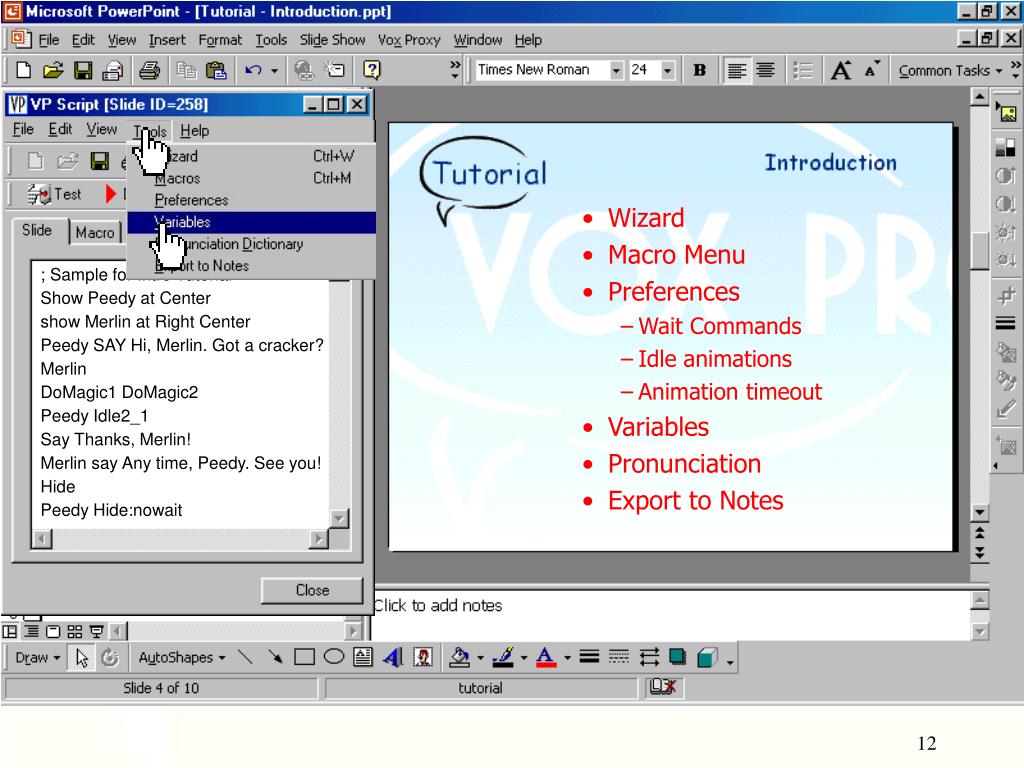Click the 3-D style cube icon
The width and height of the screenshot is (1024, 768).
click(x=707, y=657)
